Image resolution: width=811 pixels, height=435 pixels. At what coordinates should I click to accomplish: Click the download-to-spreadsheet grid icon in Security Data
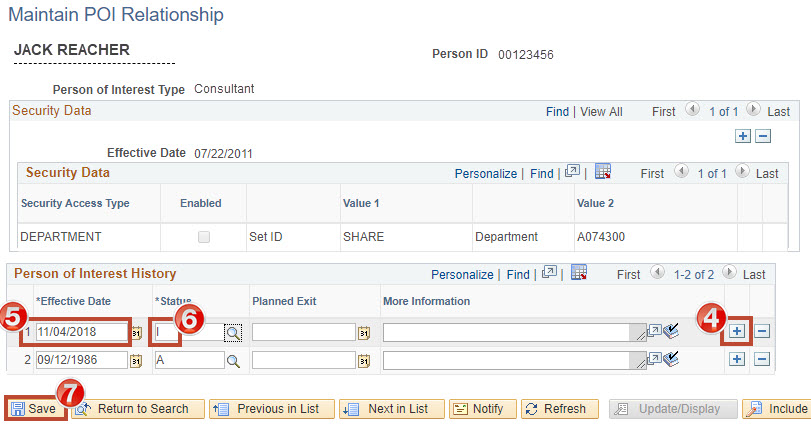pos(603,172)
